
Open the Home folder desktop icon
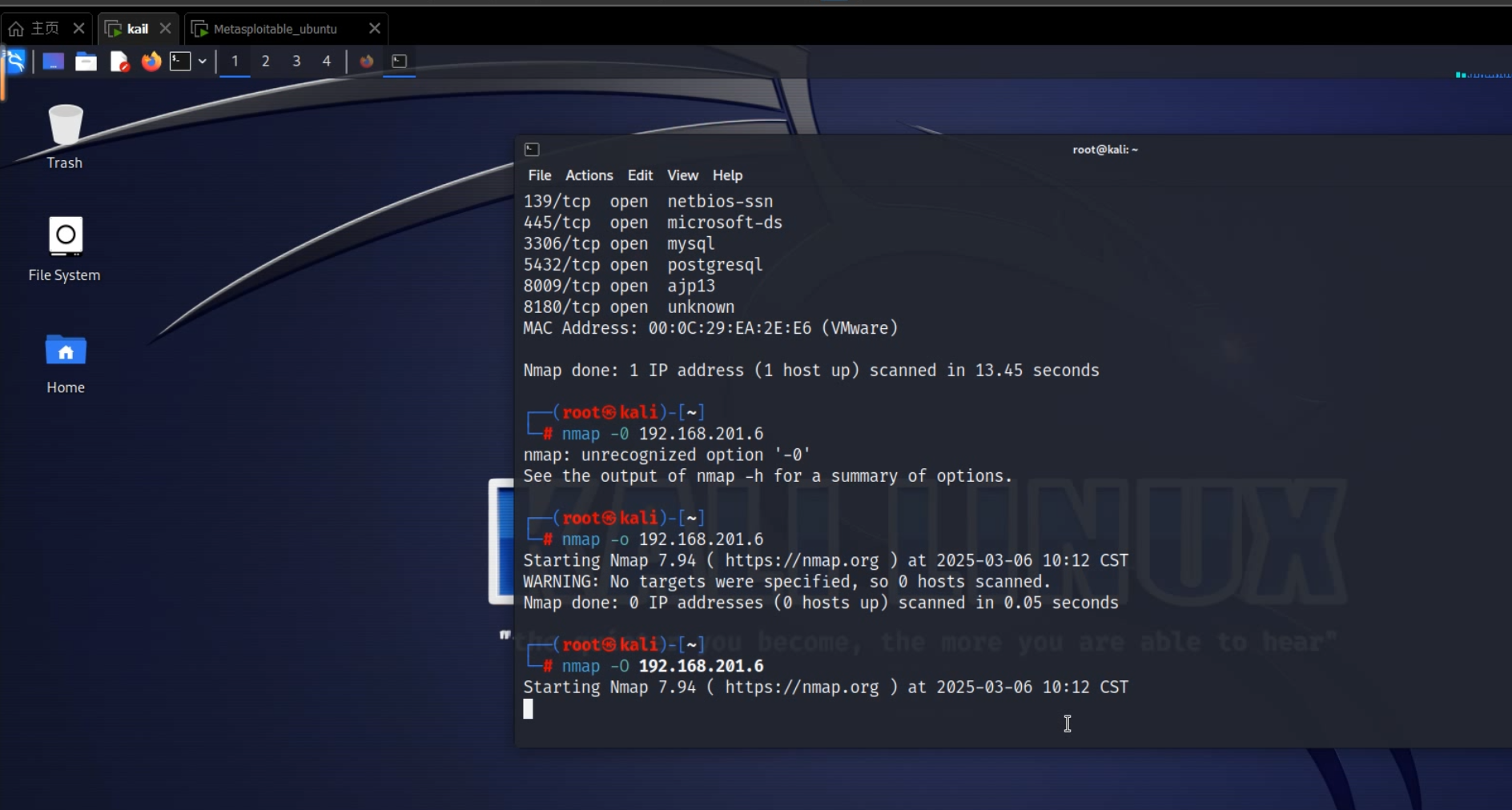pyautogui.click(x=66, y=363)
